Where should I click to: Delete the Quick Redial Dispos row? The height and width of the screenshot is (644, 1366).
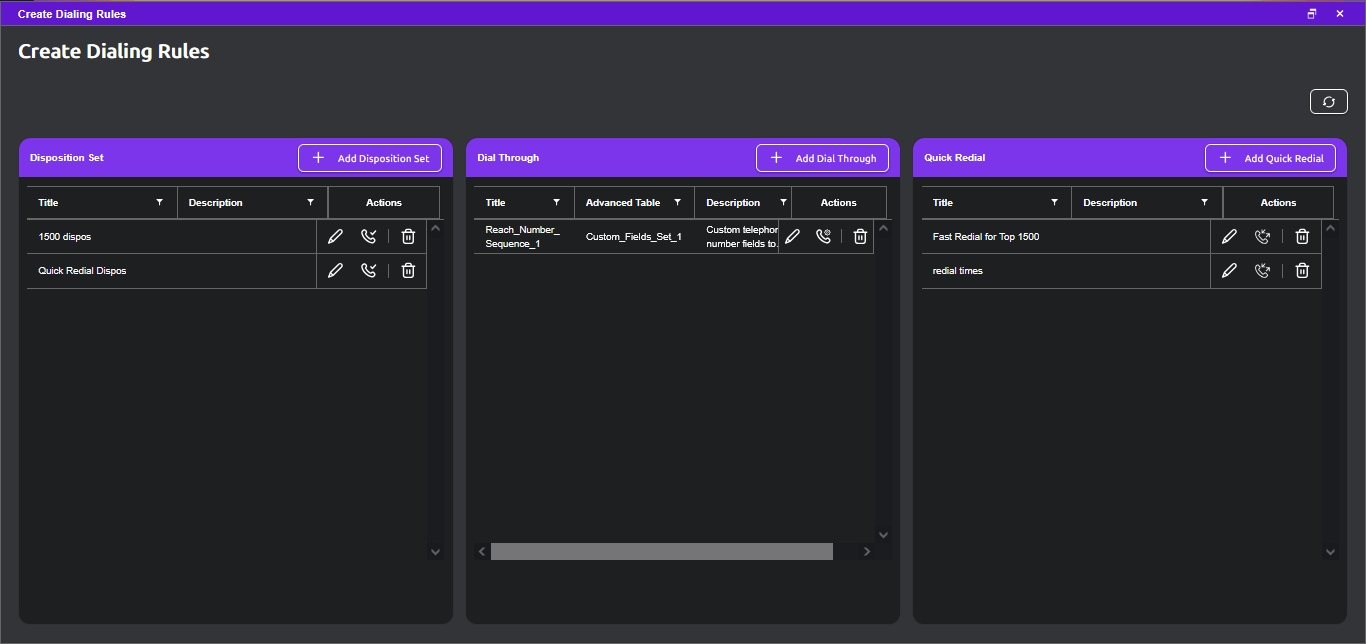pos(408,271)
